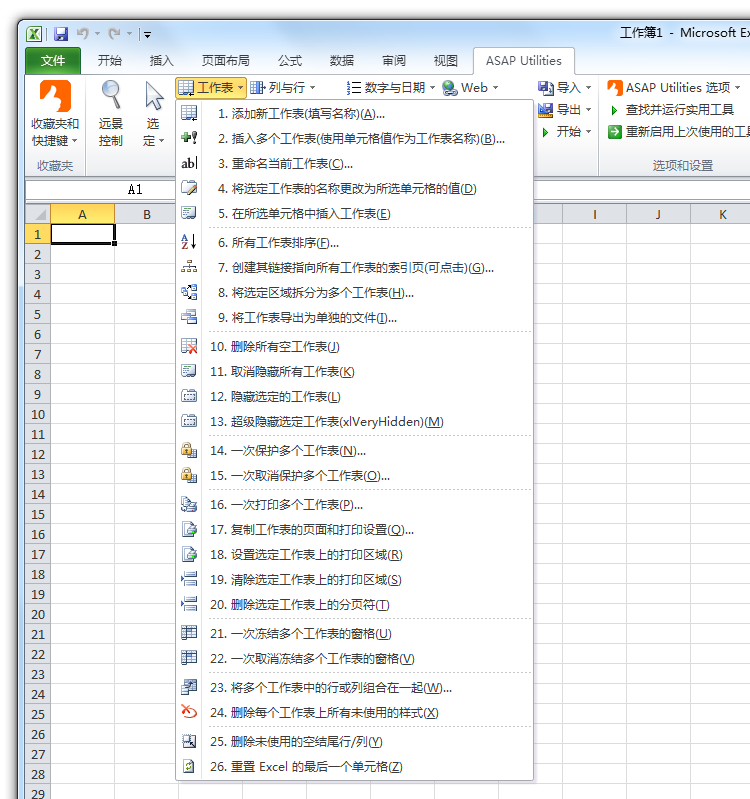Click 查找并运行实用工具 button
The width and height of the screenshot is (750, 799).
pyautogui.click(x=673, y=110)
